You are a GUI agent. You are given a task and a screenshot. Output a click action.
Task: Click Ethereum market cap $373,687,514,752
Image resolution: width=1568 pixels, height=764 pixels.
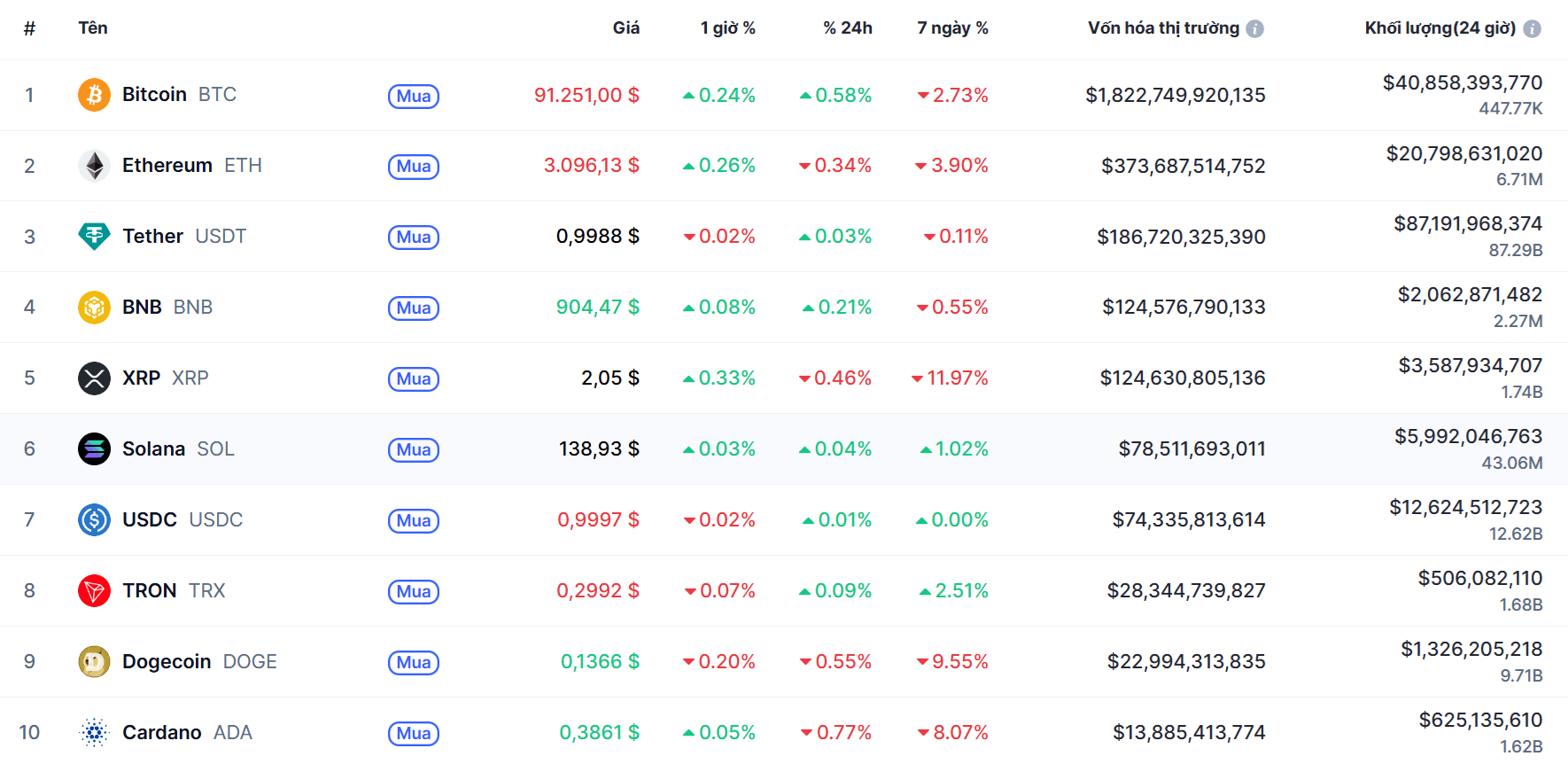click(x=1184, y=166)
